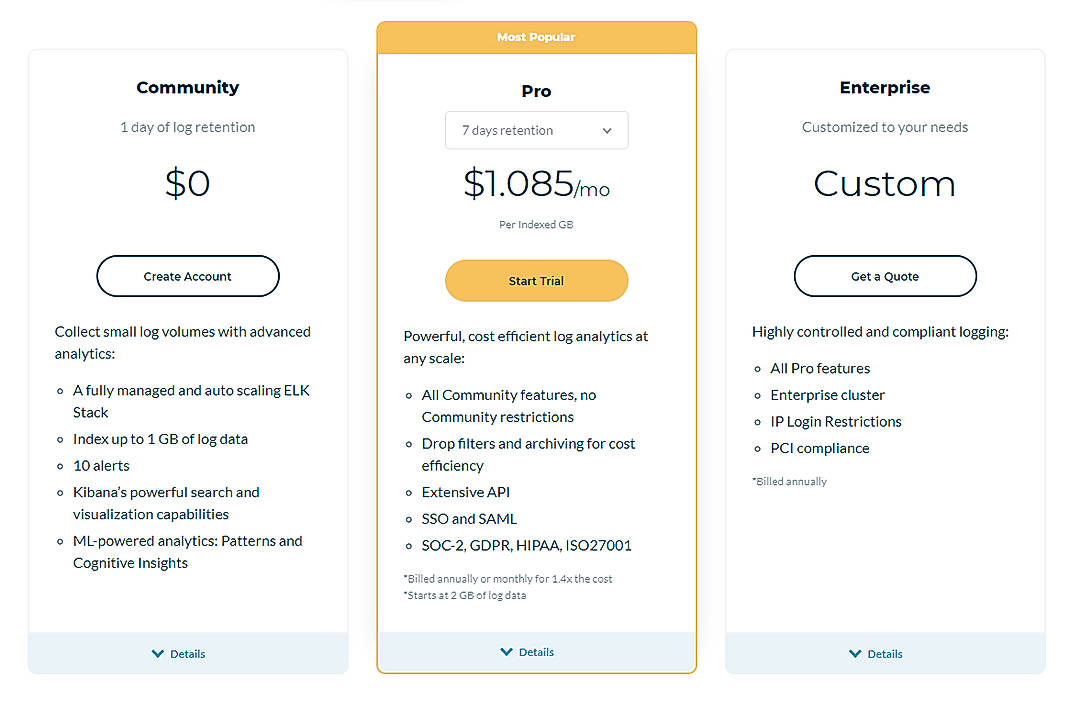Click the chevron icon on Enterprise Details
This screenshot has height=709, width=1070.
[855, 653]
